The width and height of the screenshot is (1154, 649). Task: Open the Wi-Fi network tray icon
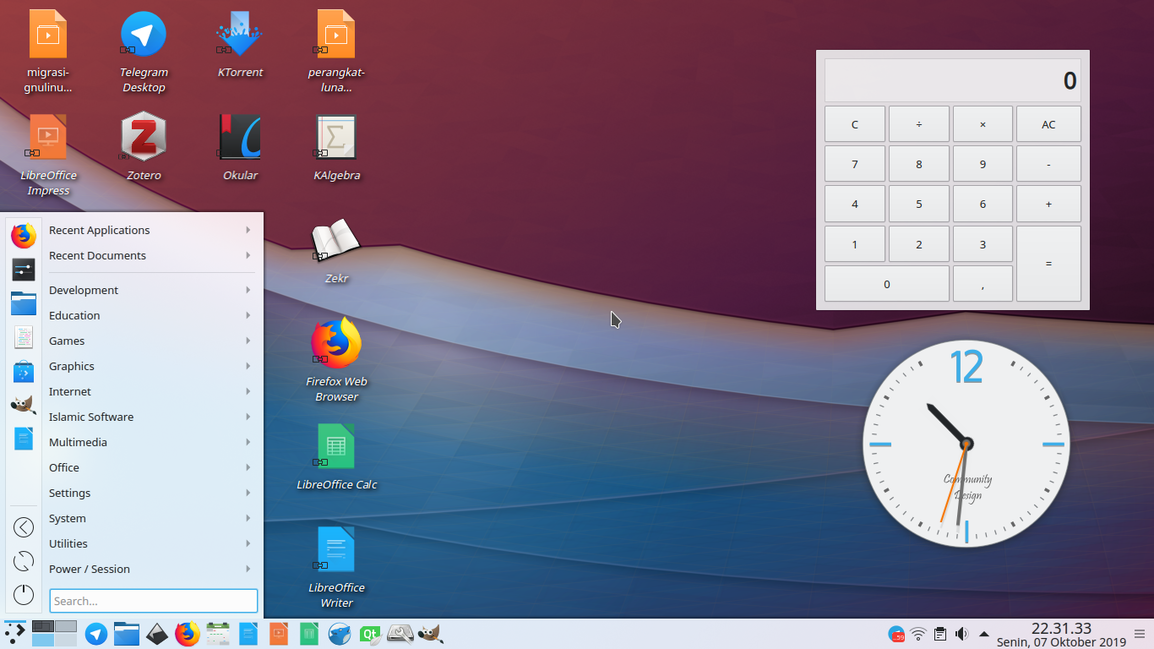[918, 634]
